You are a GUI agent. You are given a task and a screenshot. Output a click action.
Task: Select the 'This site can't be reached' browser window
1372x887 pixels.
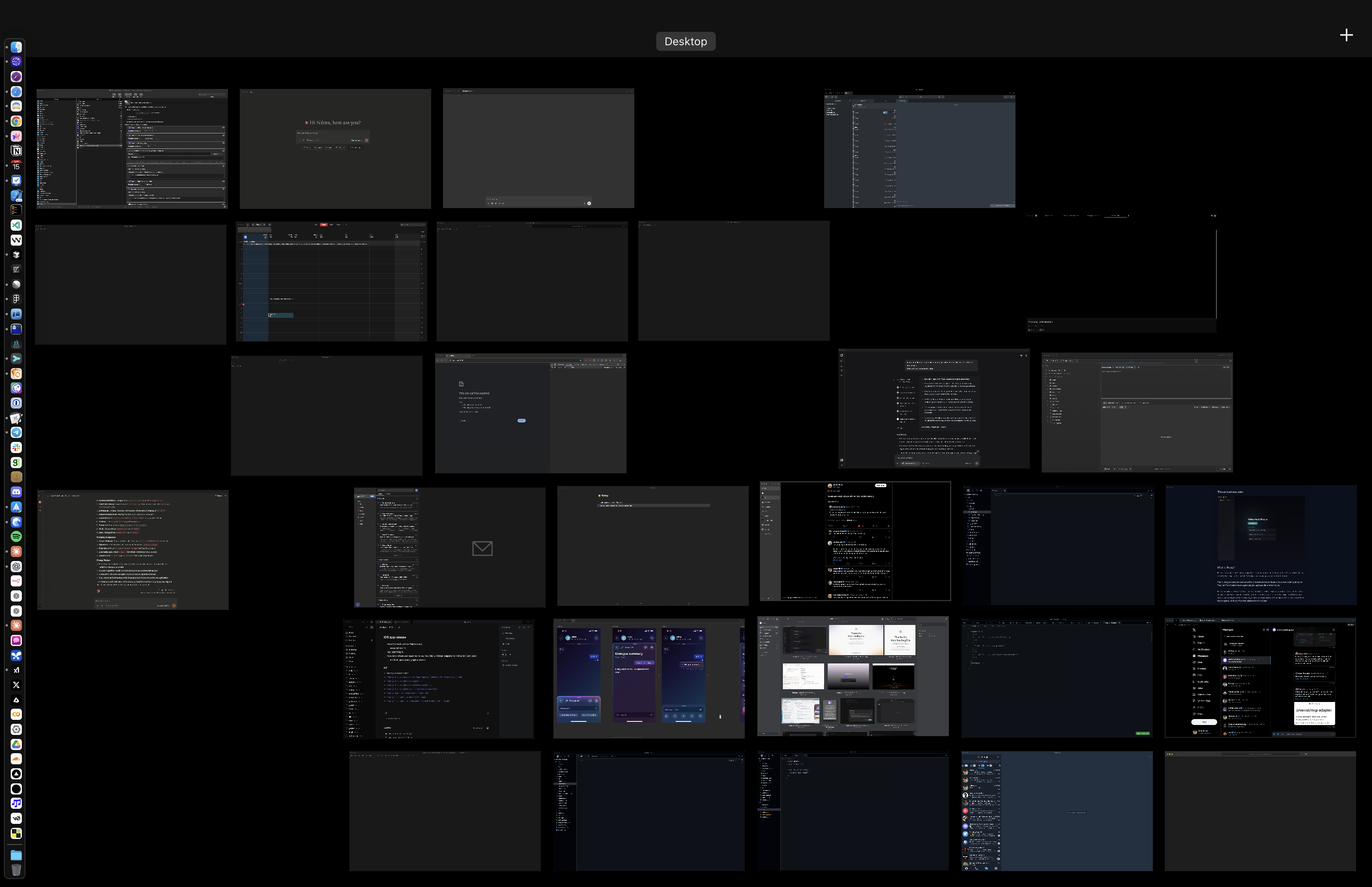pos(530,414)
